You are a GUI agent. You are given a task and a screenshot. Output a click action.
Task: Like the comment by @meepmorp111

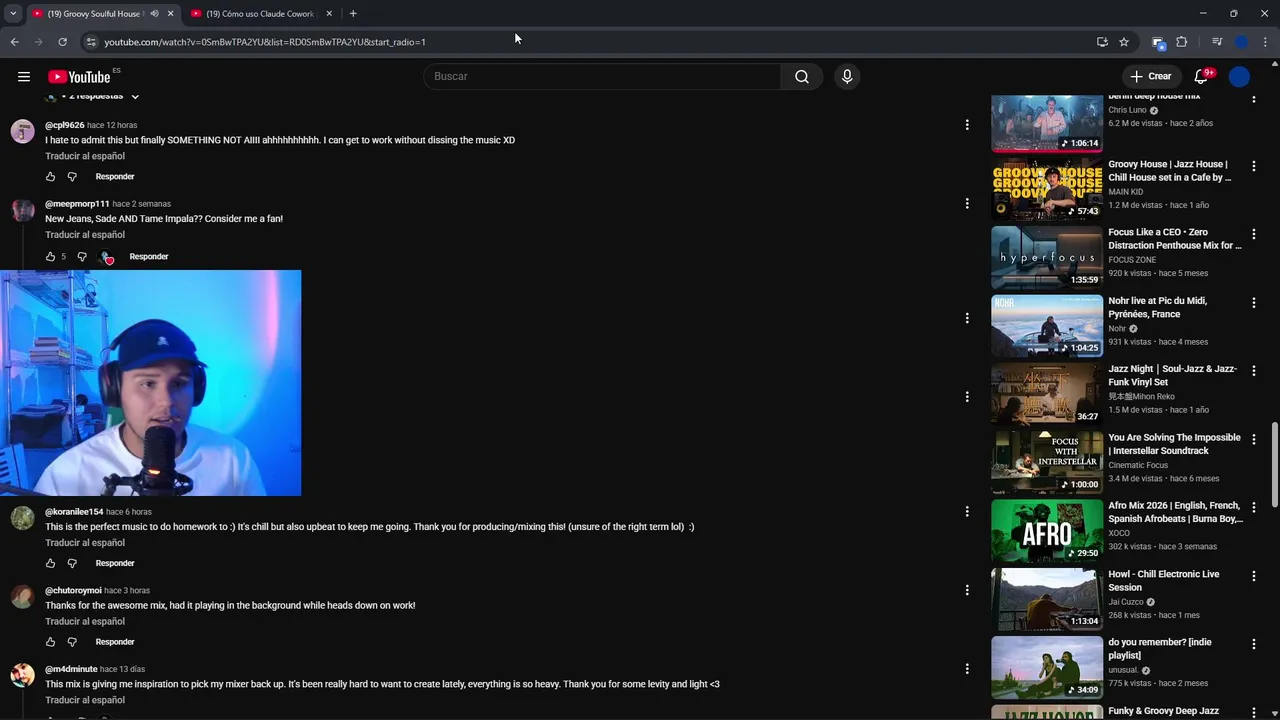click(x=50, y=257)
